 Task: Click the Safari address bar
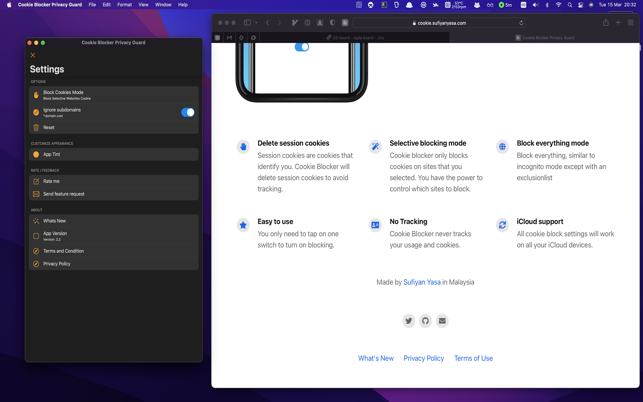coord(439,23)
